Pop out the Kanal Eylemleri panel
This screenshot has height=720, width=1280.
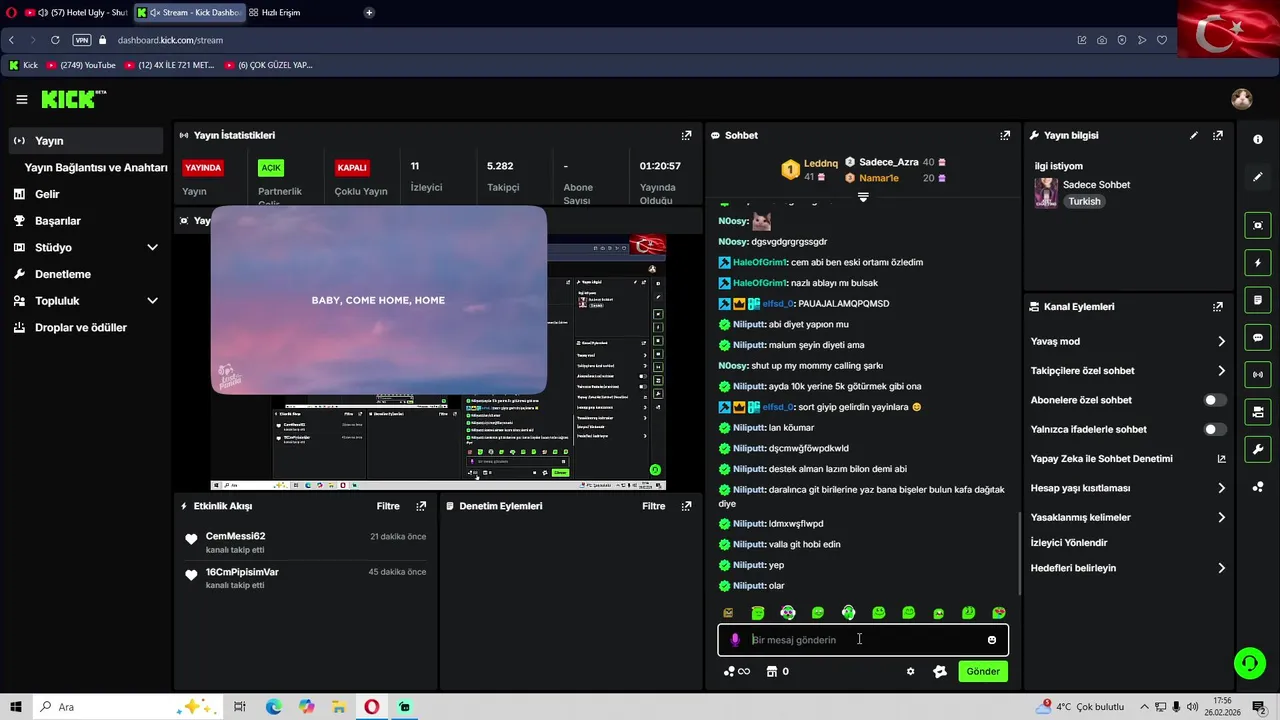[1218, 307]
